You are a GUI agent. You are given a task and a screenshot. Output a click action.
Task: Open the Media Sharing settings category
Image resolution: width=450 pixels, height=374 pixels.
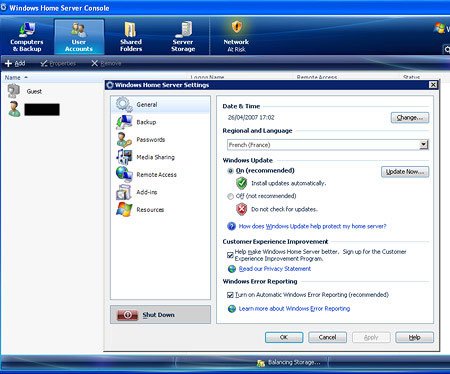click(x=160, y=157)
